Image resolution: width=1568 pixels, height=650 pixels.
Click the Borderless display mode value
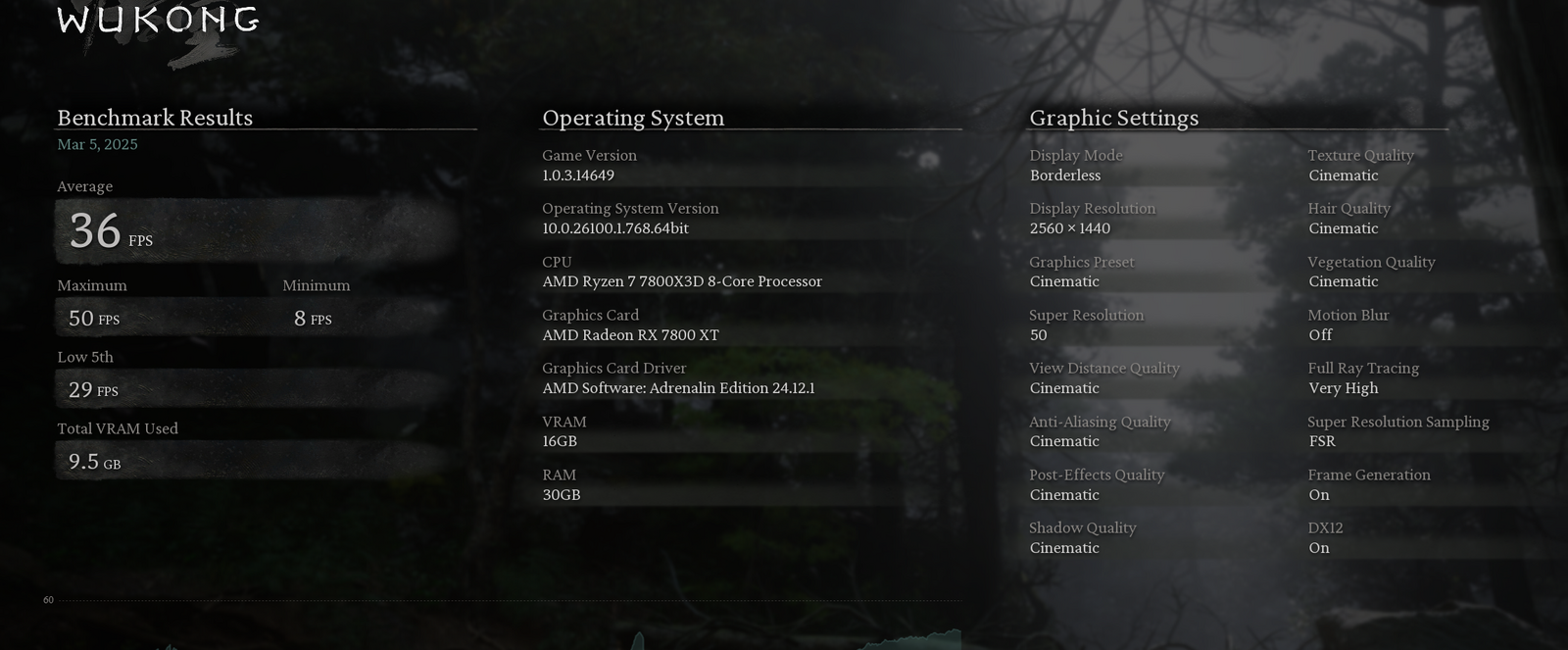pos(1065,175)
